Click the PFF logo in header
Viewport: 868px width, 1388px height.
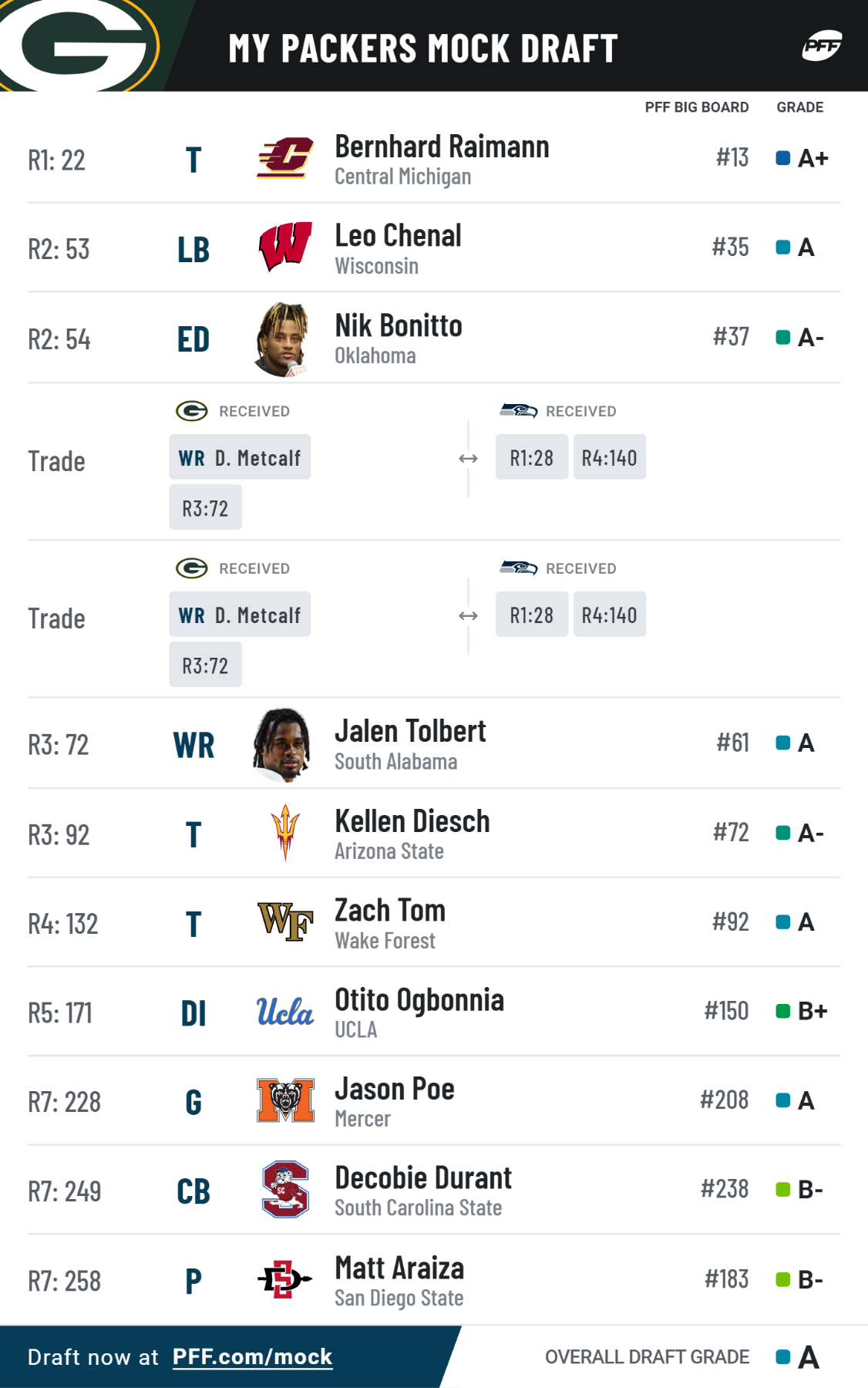[822, 46]
